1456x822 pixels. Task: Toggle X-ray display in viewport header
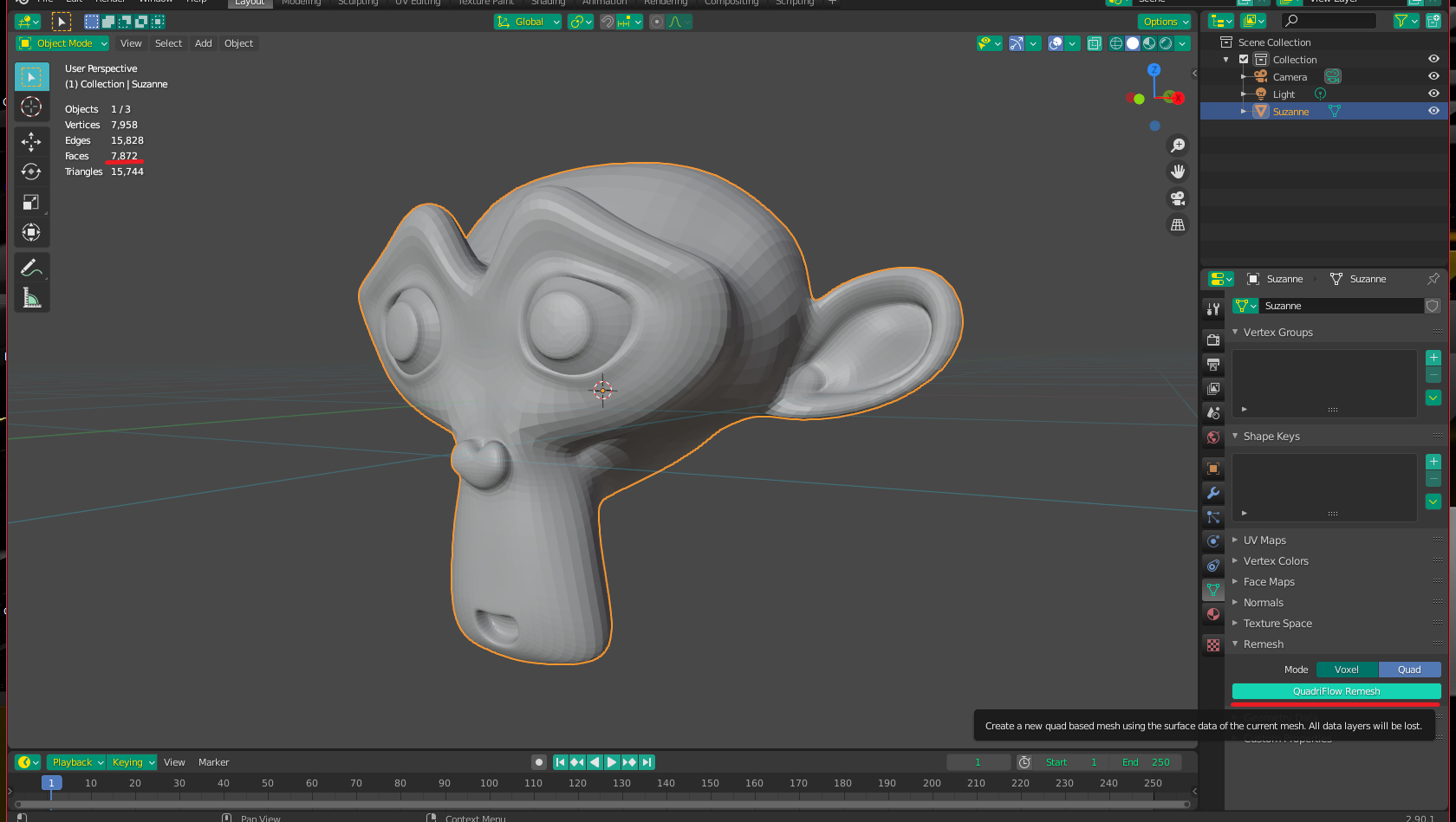pyautogui.click(x=1095, y=43)
